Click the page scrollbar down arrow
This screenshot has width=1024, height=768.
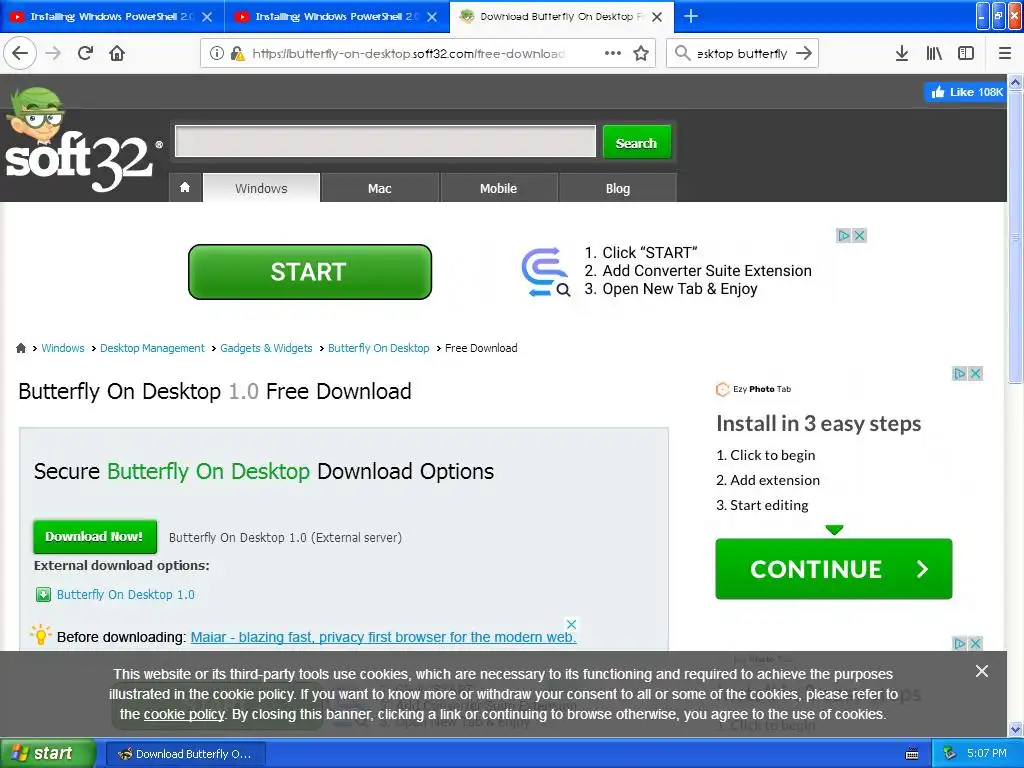point(1015,728)
